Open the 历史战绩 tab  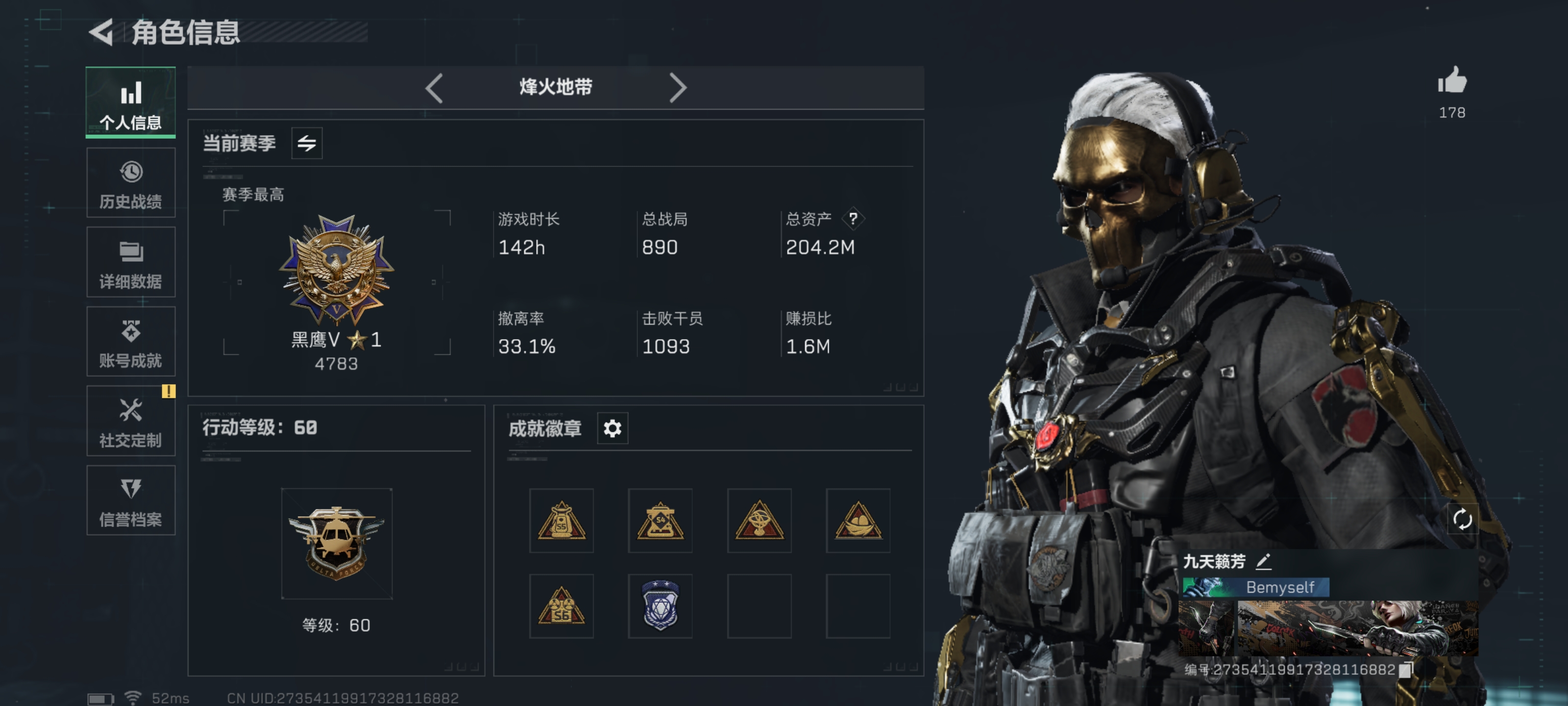pyautogui.click(x=131, y=183)
